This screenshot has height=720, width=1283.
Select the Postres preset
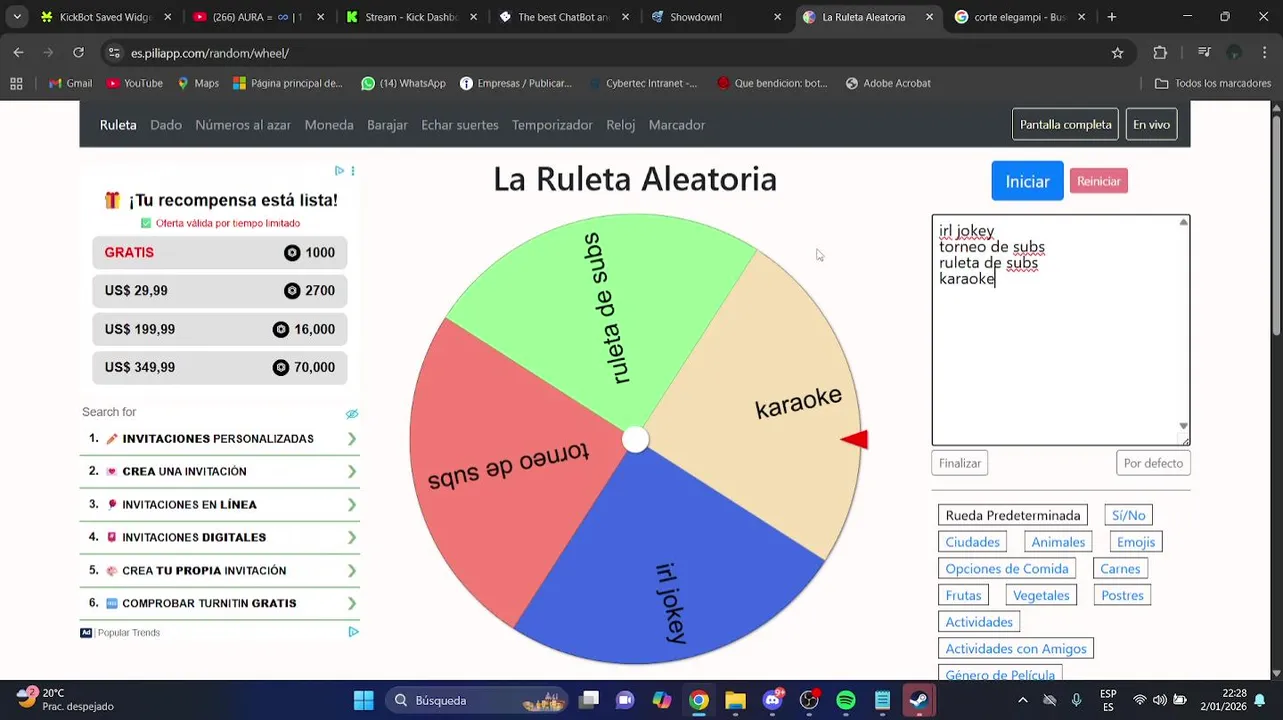pos(1122,595)
